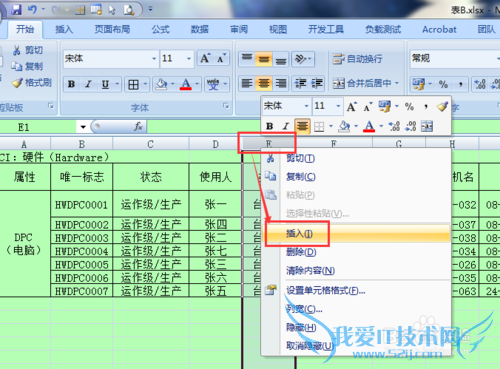Open the Acrobat ribbon tab
This screenshot has width=500, height=369.
click(x=439, y=30)
